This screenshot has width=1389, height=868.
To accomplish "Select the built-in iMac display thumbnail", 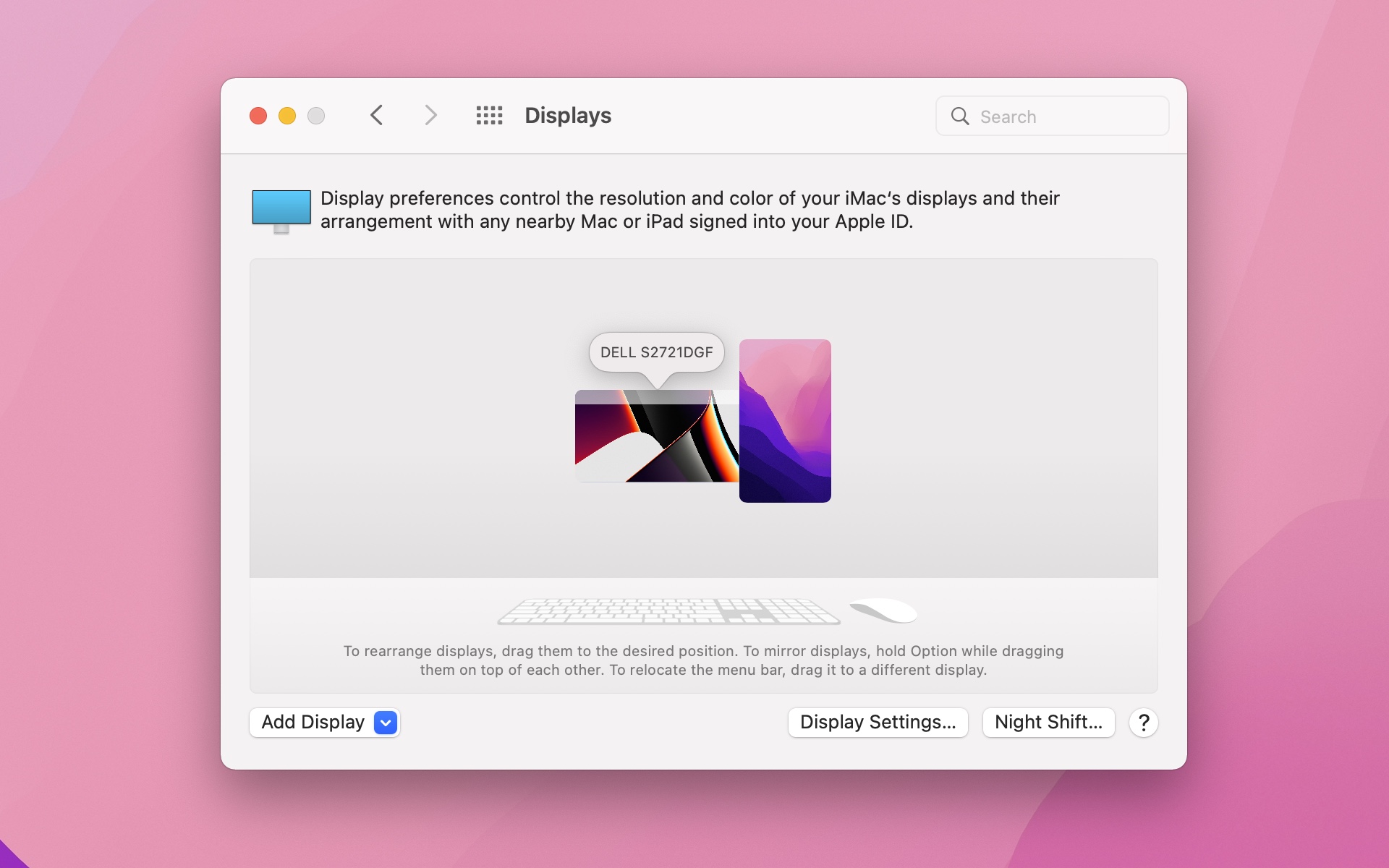I will [785, 421].
